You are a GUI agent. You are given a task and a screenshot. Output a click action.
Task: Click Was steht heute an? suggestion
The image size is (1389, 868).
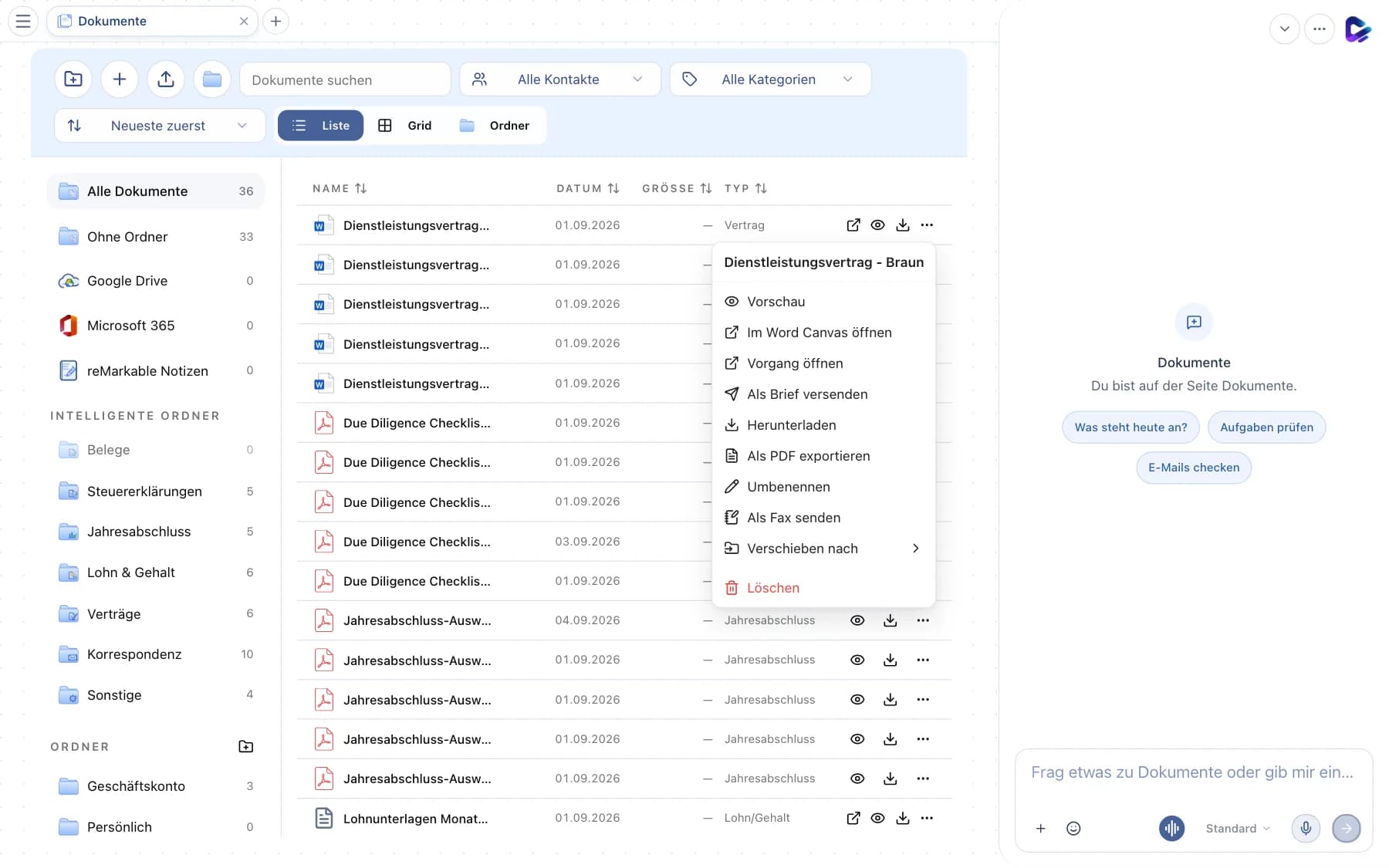[x=1130, y=427]
